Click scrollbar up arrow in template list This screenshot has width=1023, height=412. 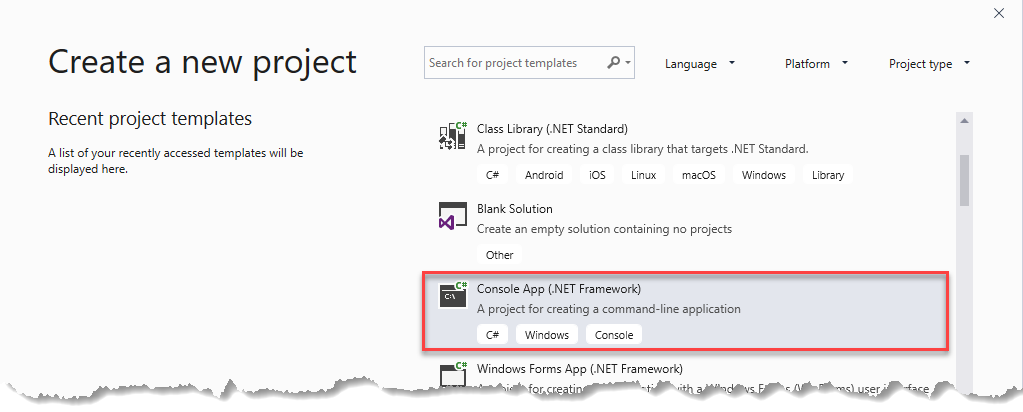click(x=964, y=121)
